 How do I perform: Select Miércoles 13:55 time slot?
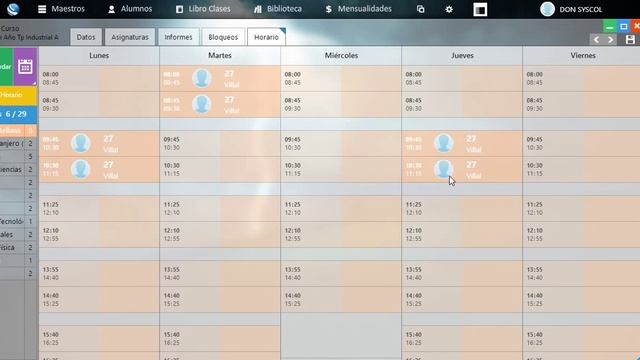pyautogui.click(x=341, y=273)
